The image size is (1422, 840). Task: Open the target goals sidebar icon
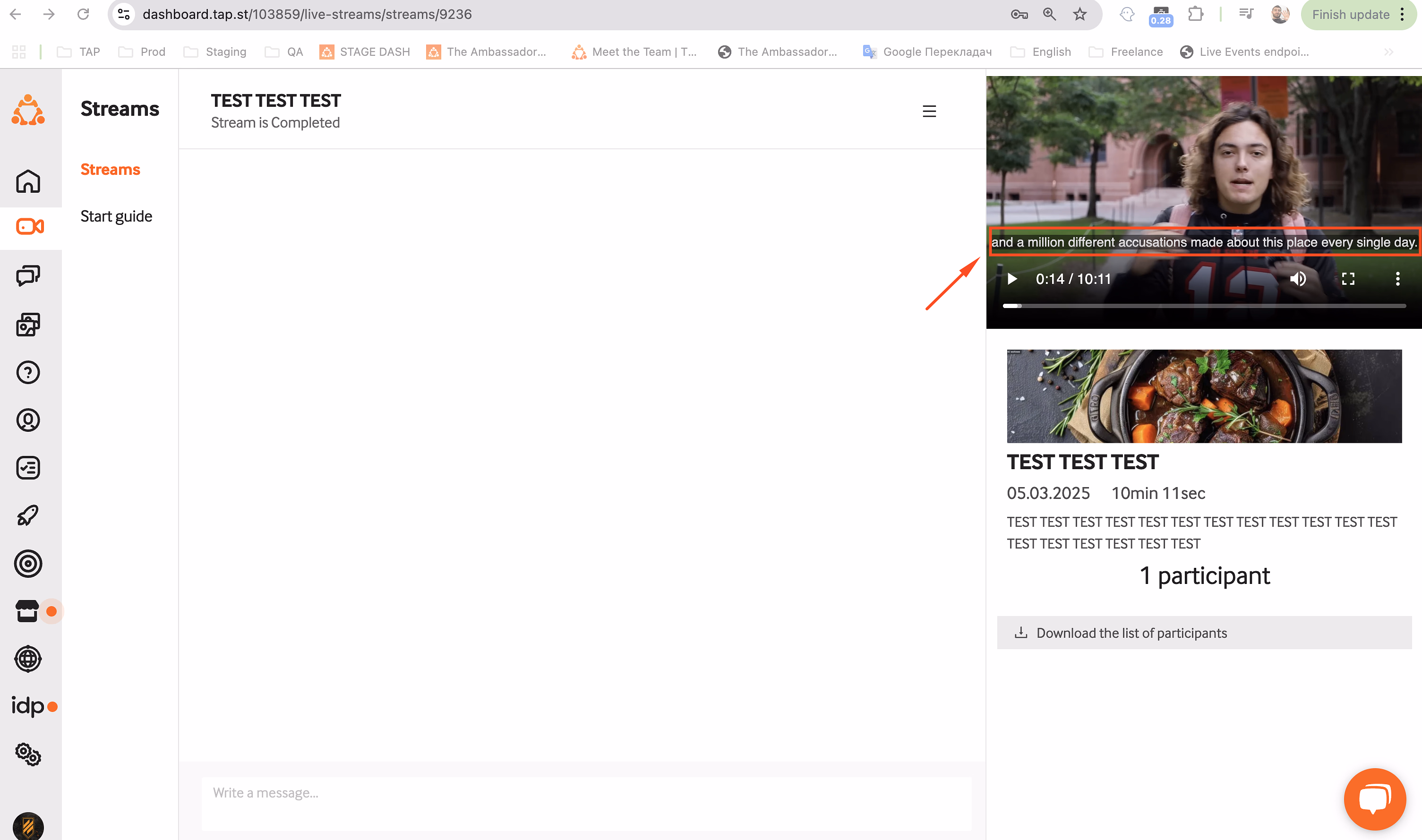click(28, 564)
